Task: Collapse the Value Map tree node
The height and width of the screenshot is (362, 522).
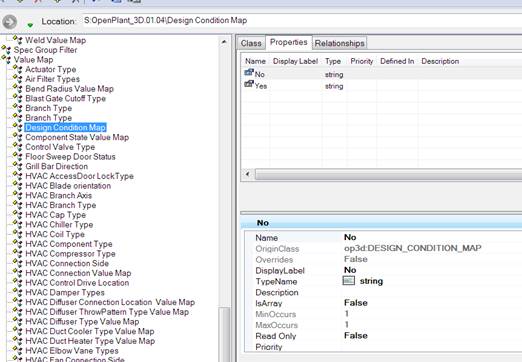Action: pyautogui.click(x=6, y=59)
